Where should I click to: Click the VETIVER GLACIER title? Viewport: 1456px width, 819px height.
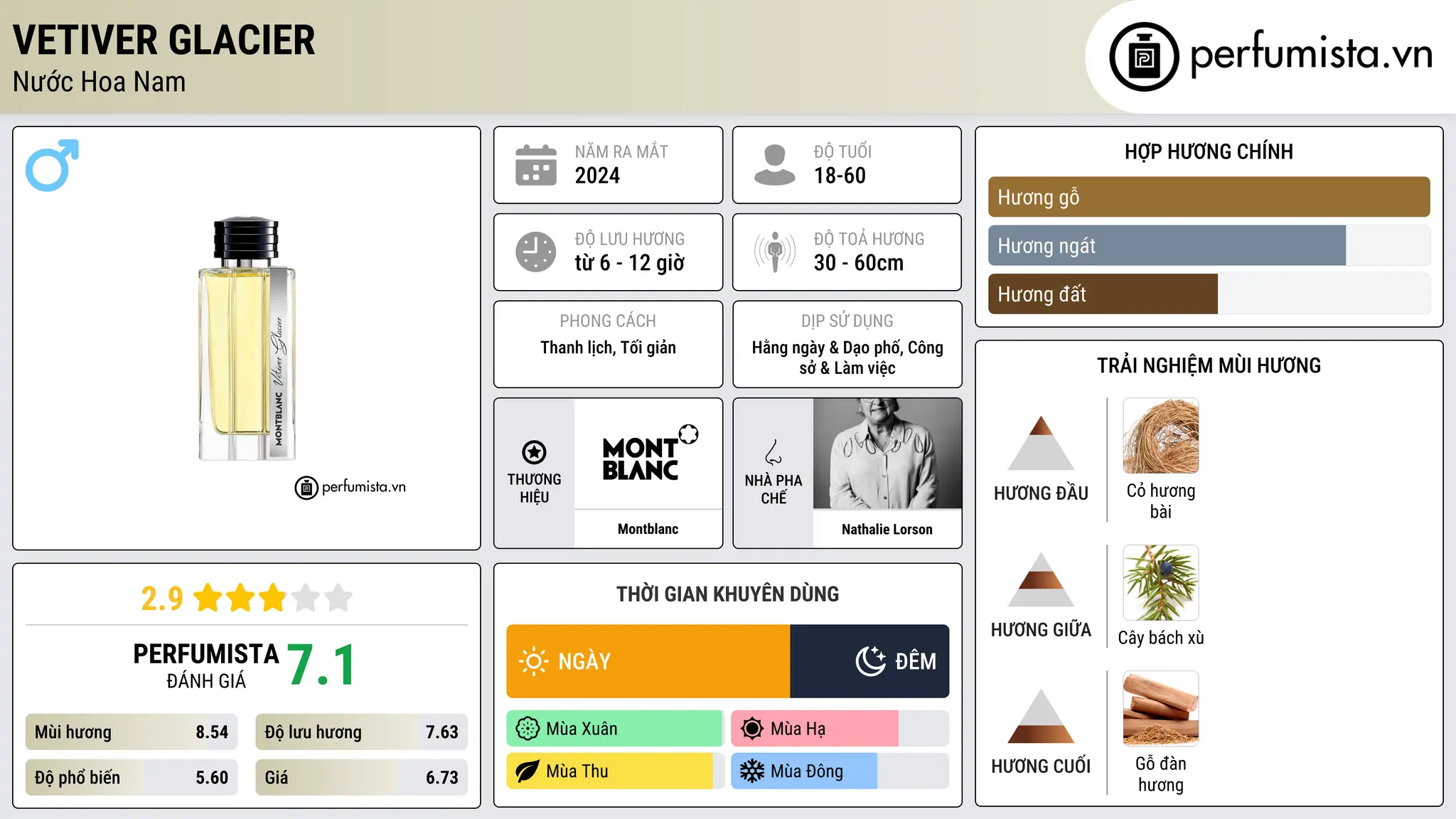pyautogui.click(x=164, y=40)
